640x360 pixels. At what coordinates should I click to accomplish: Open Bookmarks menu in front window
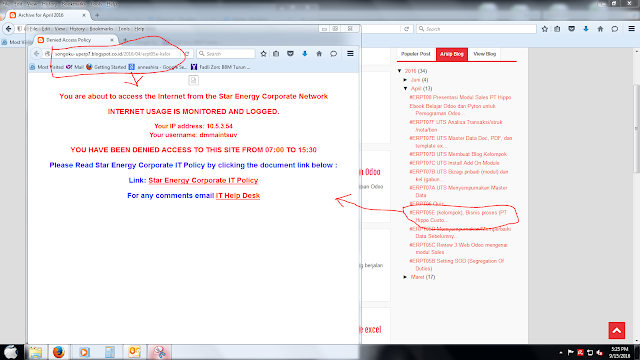coord(101,29)
